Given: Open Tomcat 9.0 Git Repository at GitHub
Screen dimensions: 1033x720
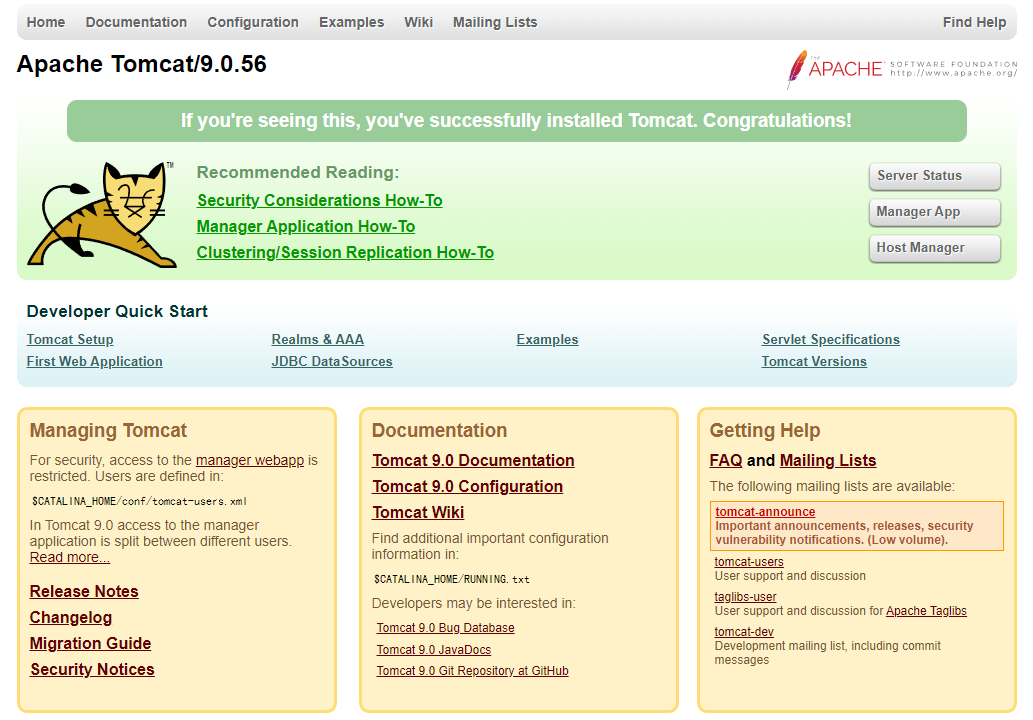Looking at the screenshot, I should (472, 671).
